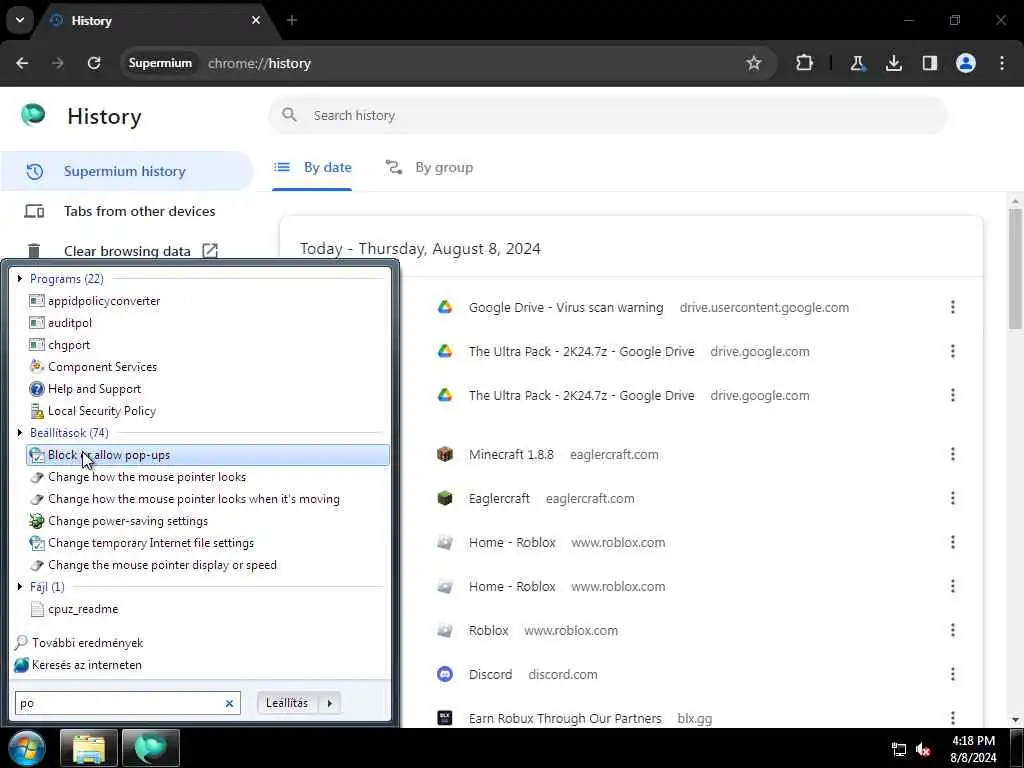The width and height of the screenshot is (1024, 768).
Task: Open the network icon in the system tray
Action: 899,749
